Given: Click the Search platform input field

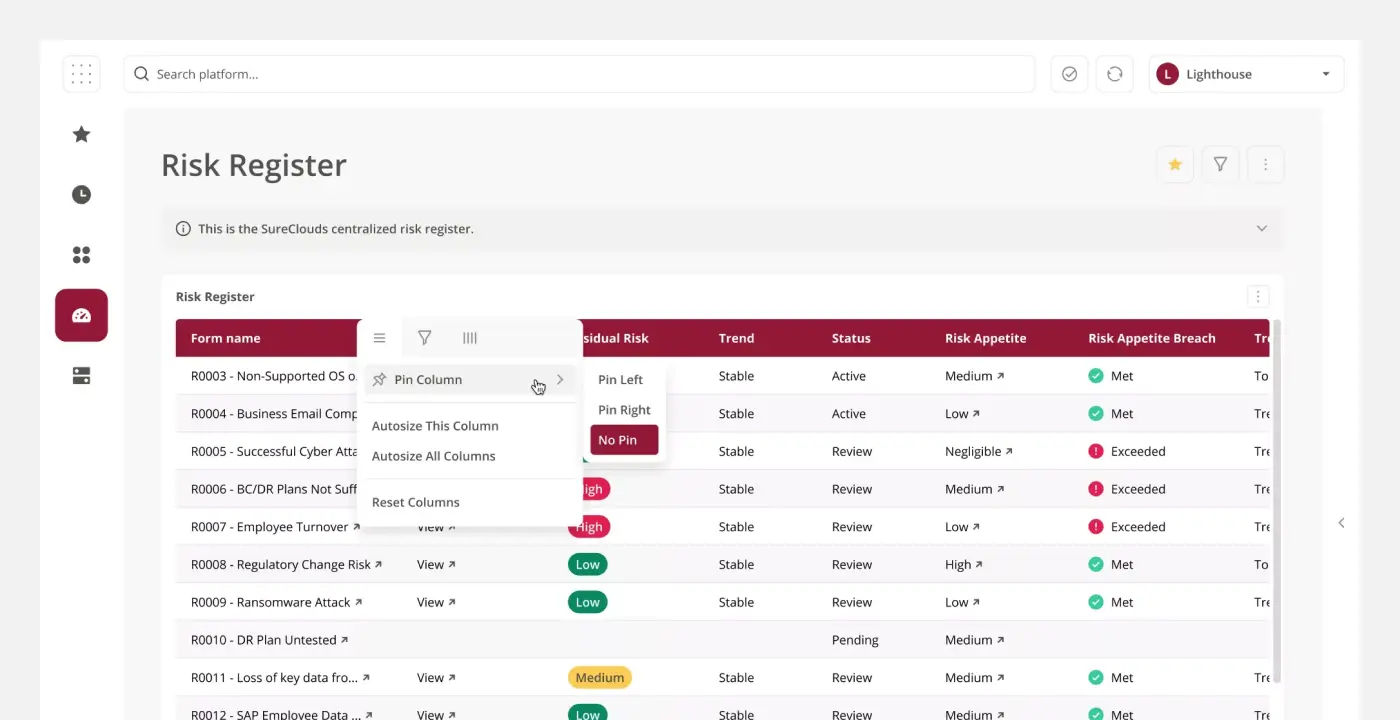Looking at the screenshot, I should 580,74.
